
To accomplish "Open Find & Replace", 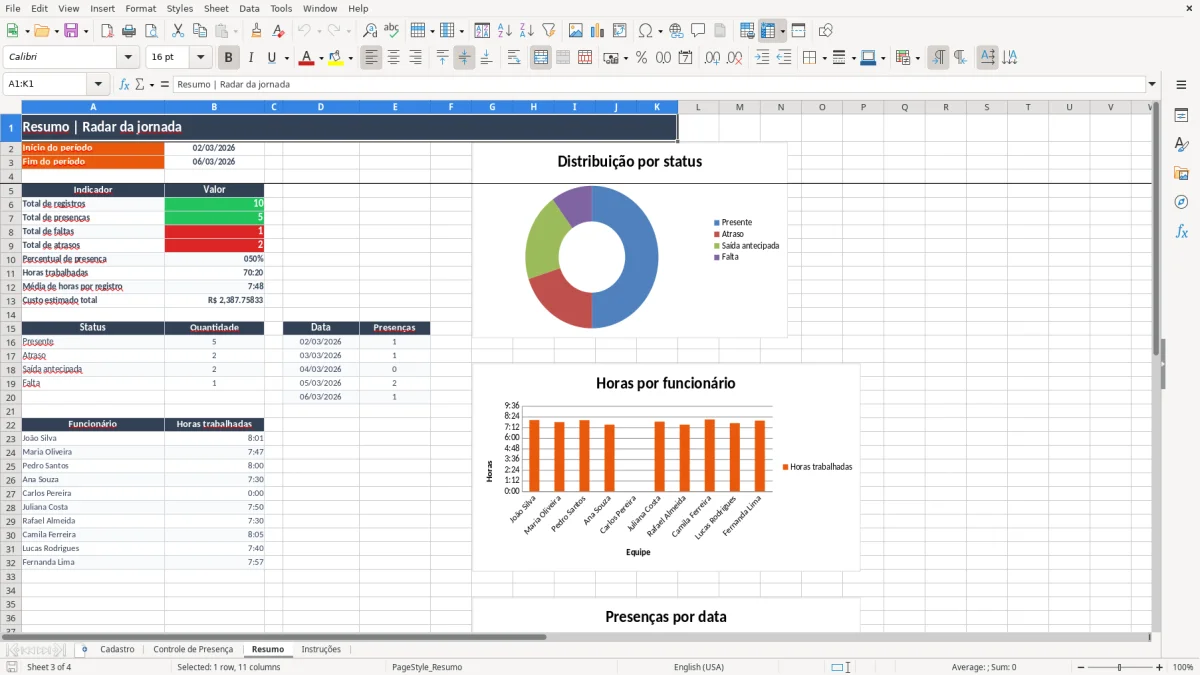I will pyautogui.click(x=370, y=31).
